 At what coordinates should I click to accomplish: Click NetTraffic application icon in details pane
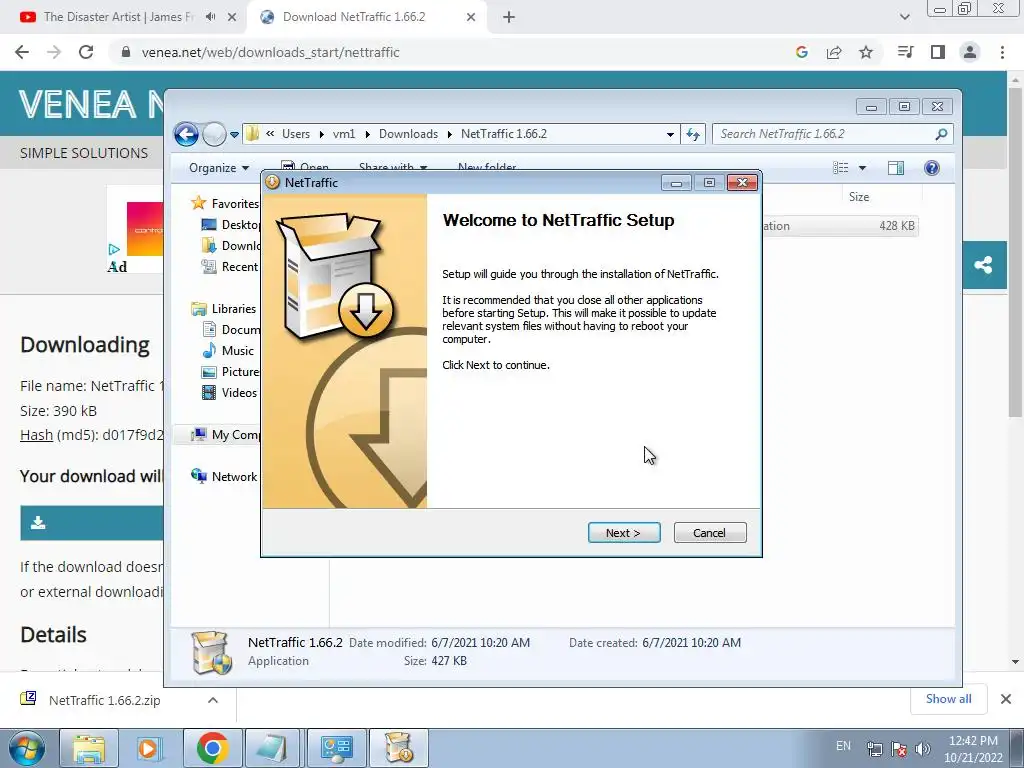(x=211, y=652)
